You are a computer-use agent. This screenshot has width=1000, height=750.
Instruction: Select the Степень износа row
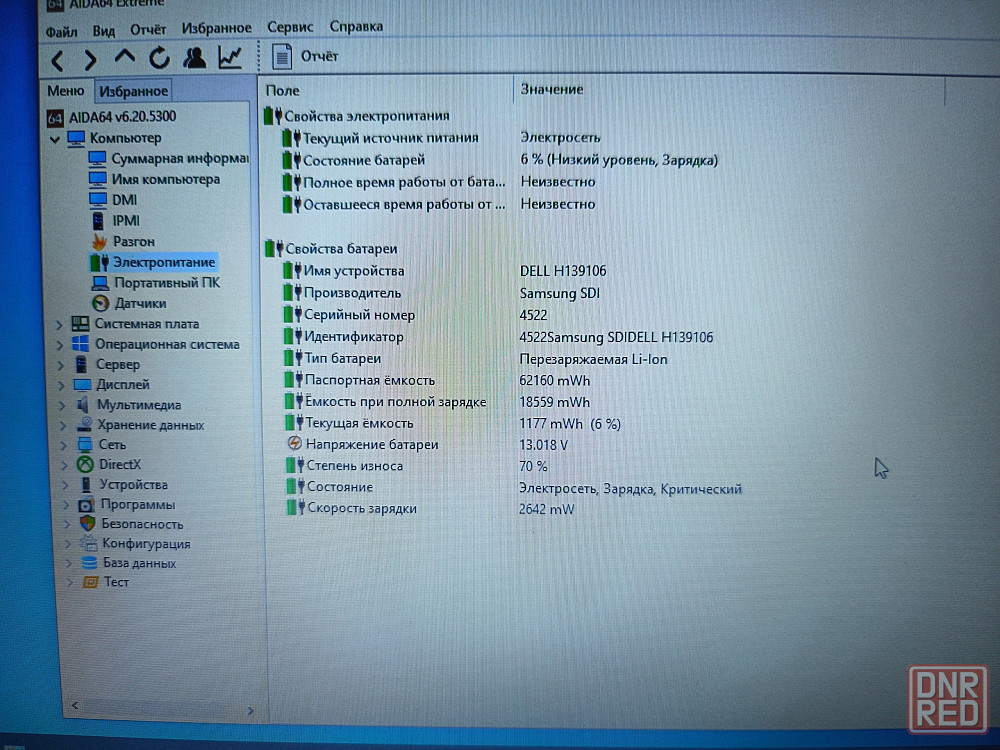point(418,466)
